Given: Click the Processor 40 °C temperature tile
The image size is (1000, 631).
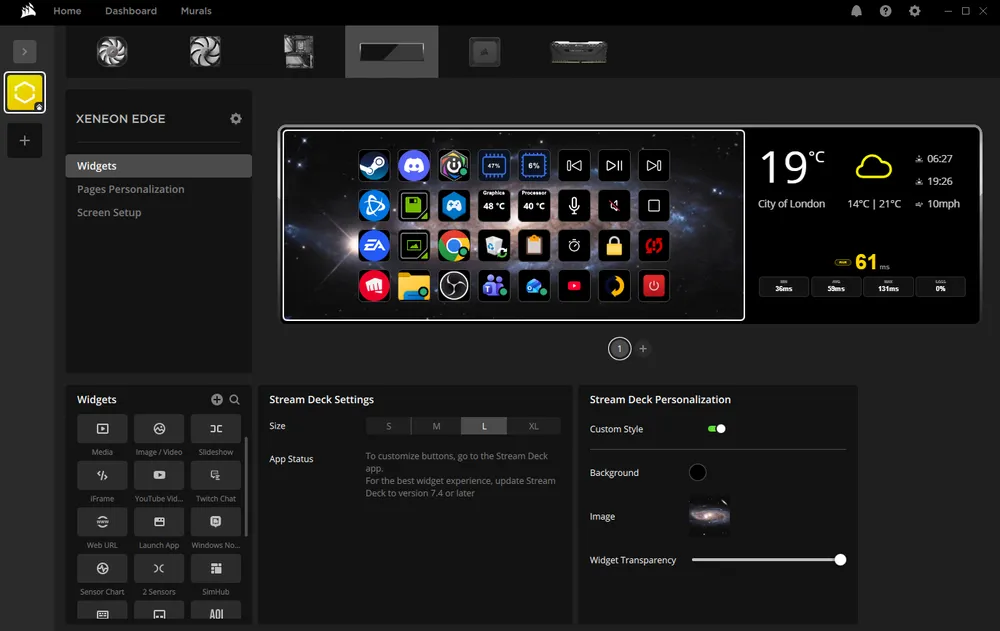Looking at the screenshot, I should pyautogui.click(x=534, y=205).
